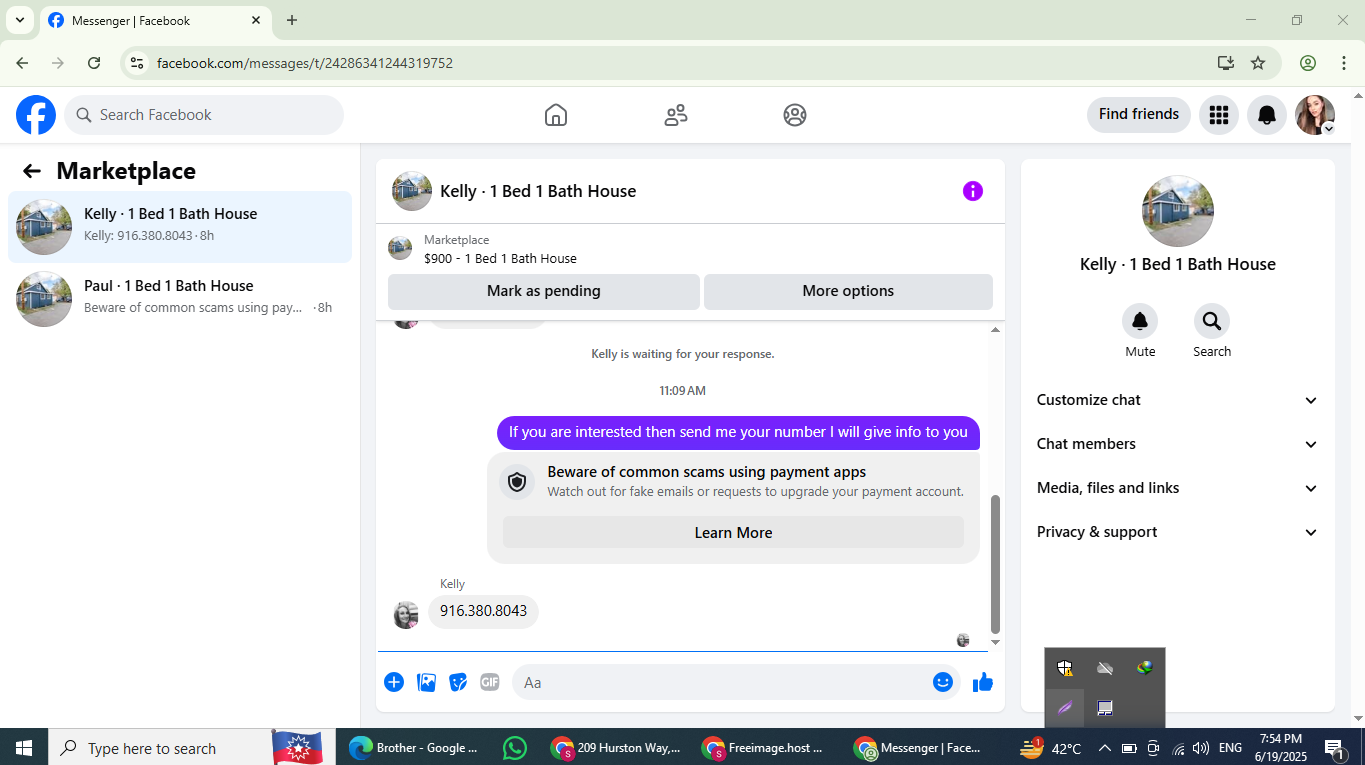This screenshot has width=1365, height=765.
Task: Click the Find friends button
Action: 1139,114
